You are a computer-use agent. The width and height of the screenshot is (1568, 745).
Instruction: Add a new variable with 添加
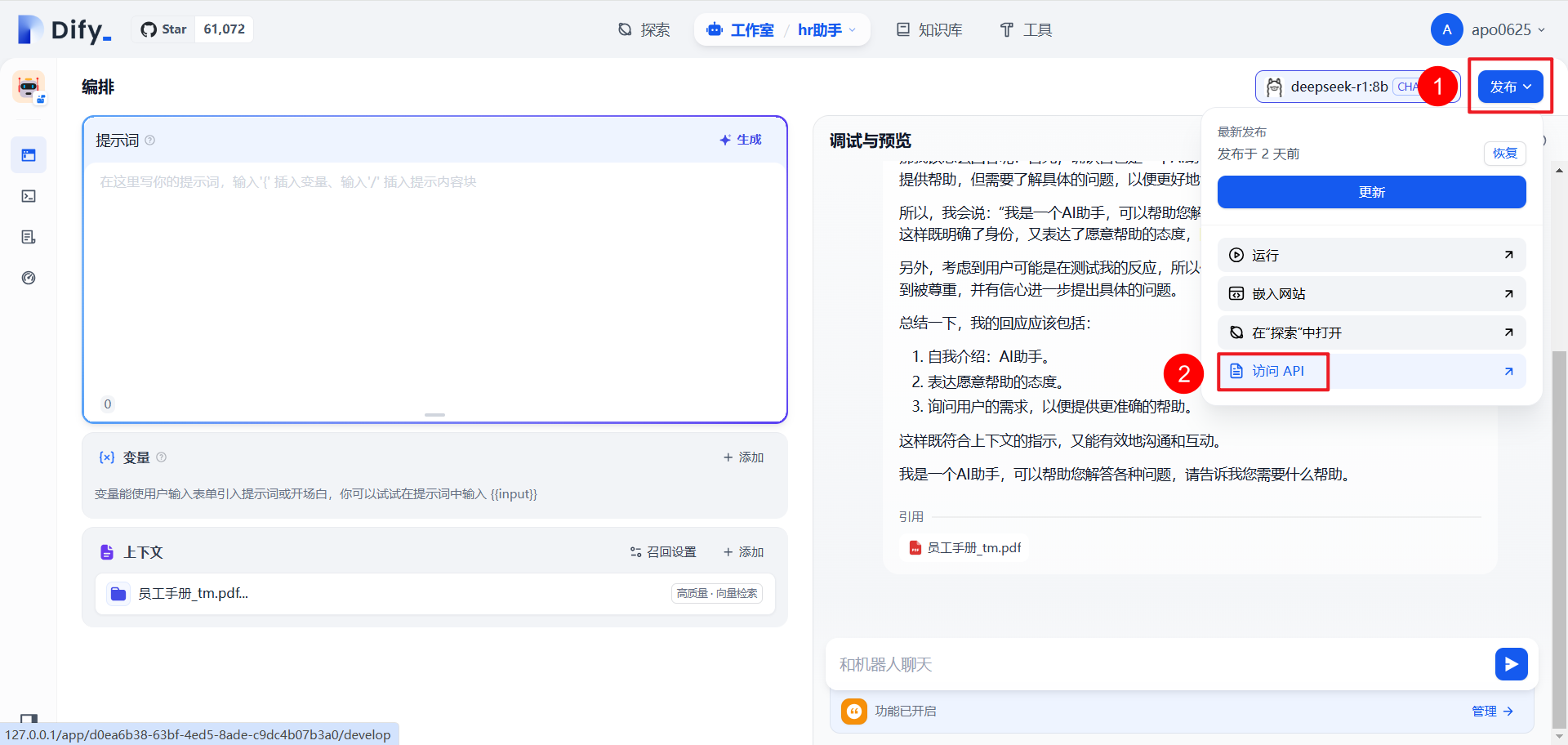[x=743, y=457]
